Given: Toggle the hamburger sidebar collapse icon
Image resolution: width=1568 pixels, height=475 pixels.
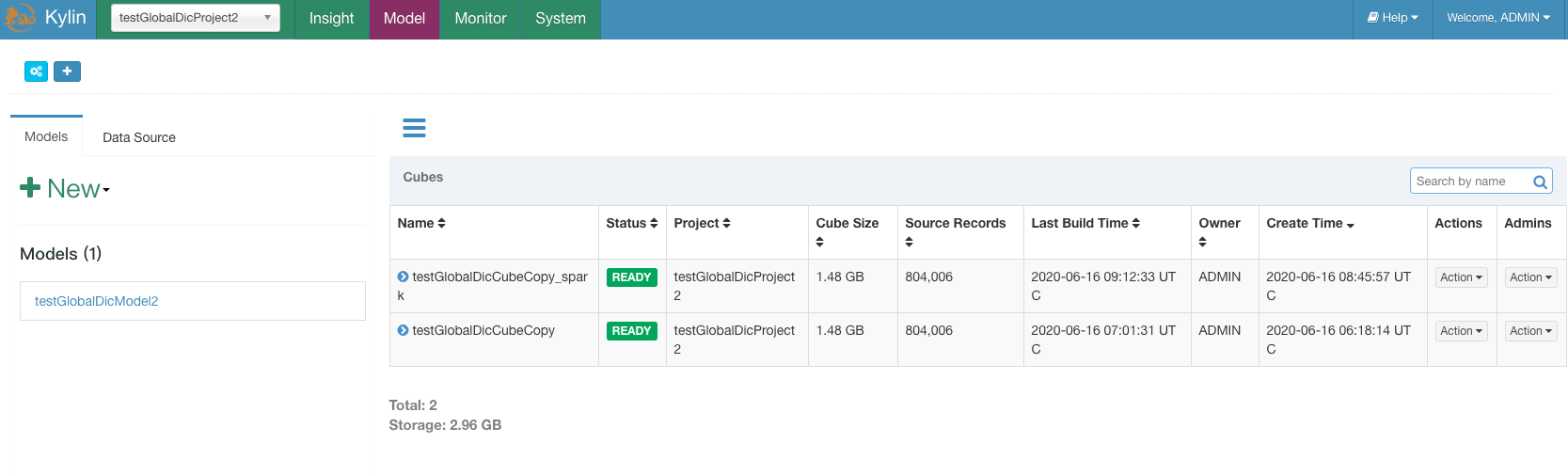Looking at the screenshot, I should pyautogui.click(x=414, y=128).
